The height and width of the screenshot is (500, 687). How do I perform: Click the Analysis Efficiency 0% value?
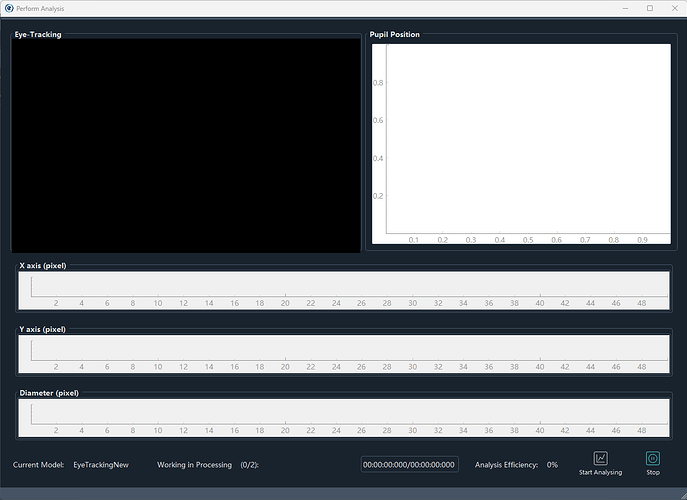coord(552,465)
